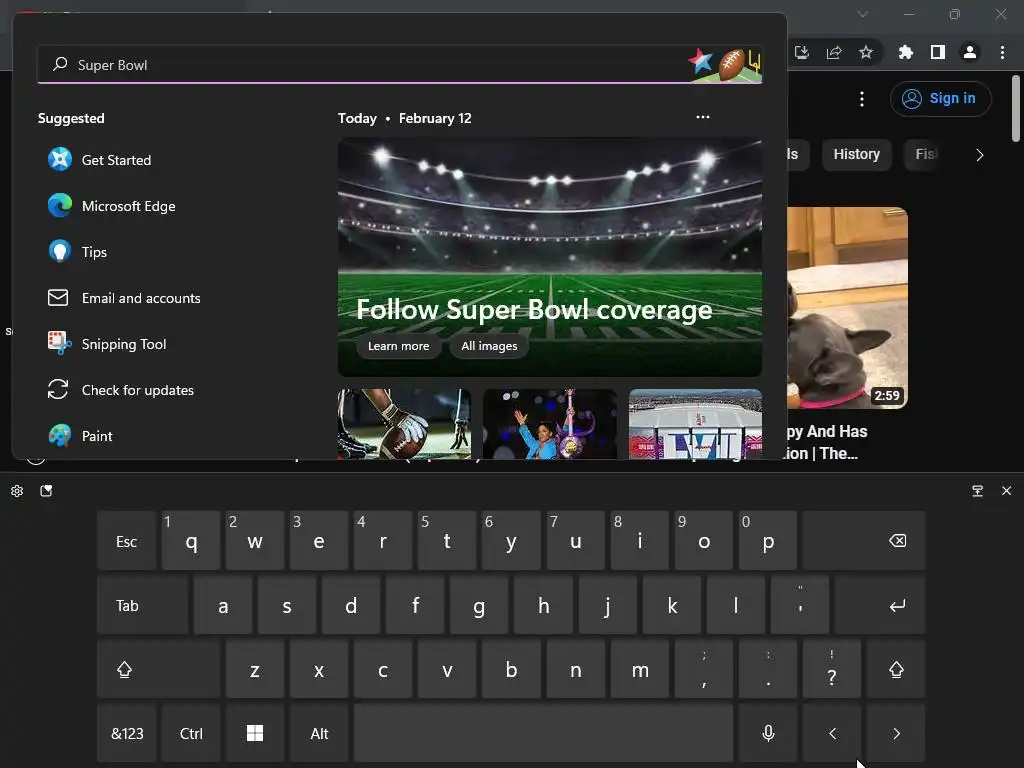Click the All images button

pos(489,346)
